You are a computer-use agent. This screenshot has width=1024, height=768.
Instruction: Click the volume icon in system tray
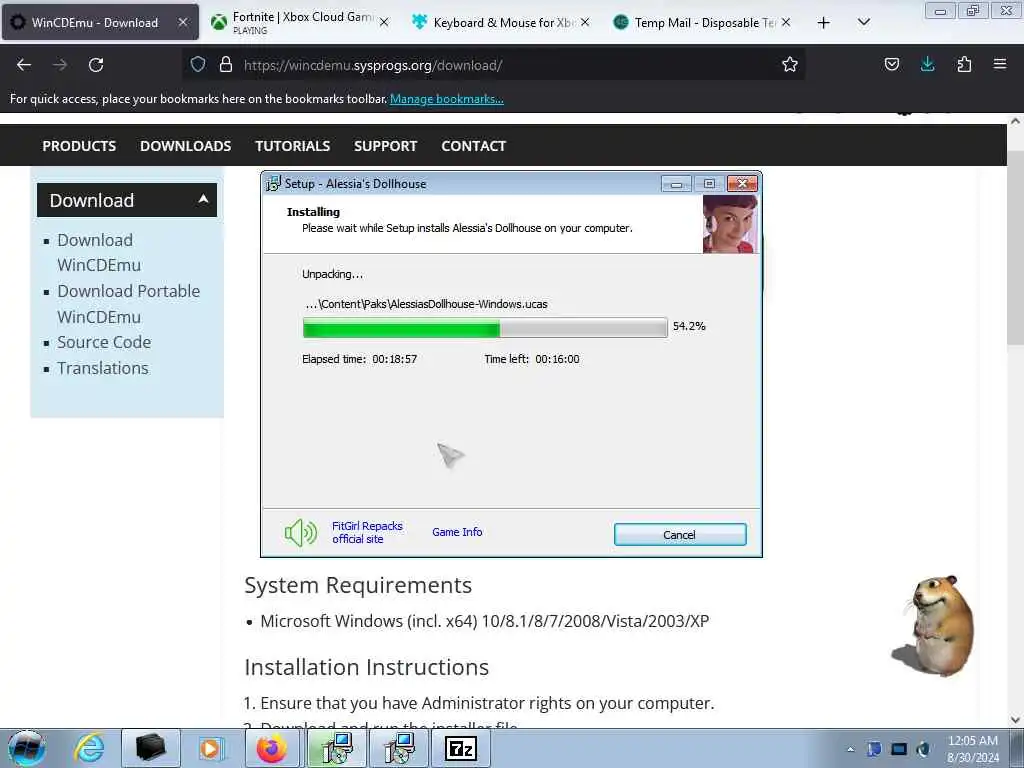click(x=923, y=749)
